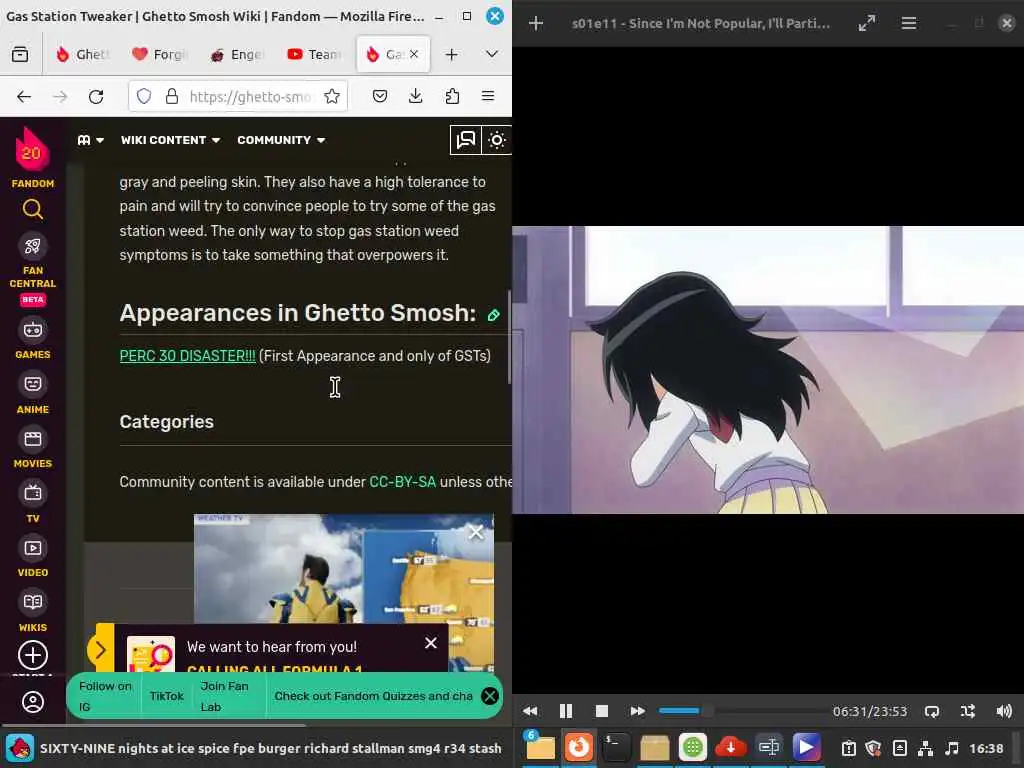Add media with plus in video player

click(536, 24)
